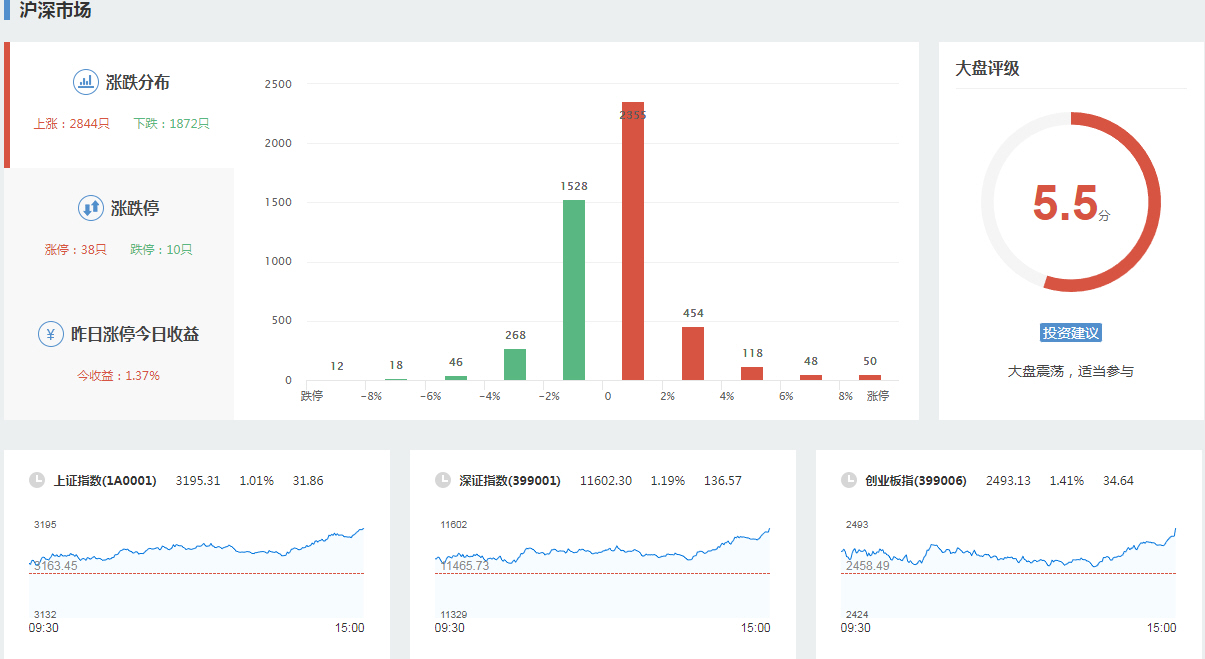Open the 上证指数(1A0001) link
Viewport: 1205px width, 659px height.
tap(105, 481)
